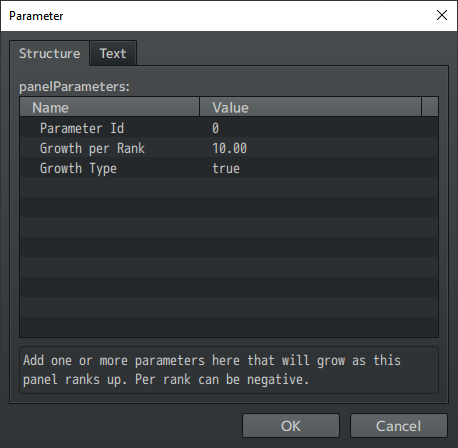This screenshot has height=448, width=458.
Task: Switch to the Text tab
Action: pyautogui.click(x=113, y=53)
